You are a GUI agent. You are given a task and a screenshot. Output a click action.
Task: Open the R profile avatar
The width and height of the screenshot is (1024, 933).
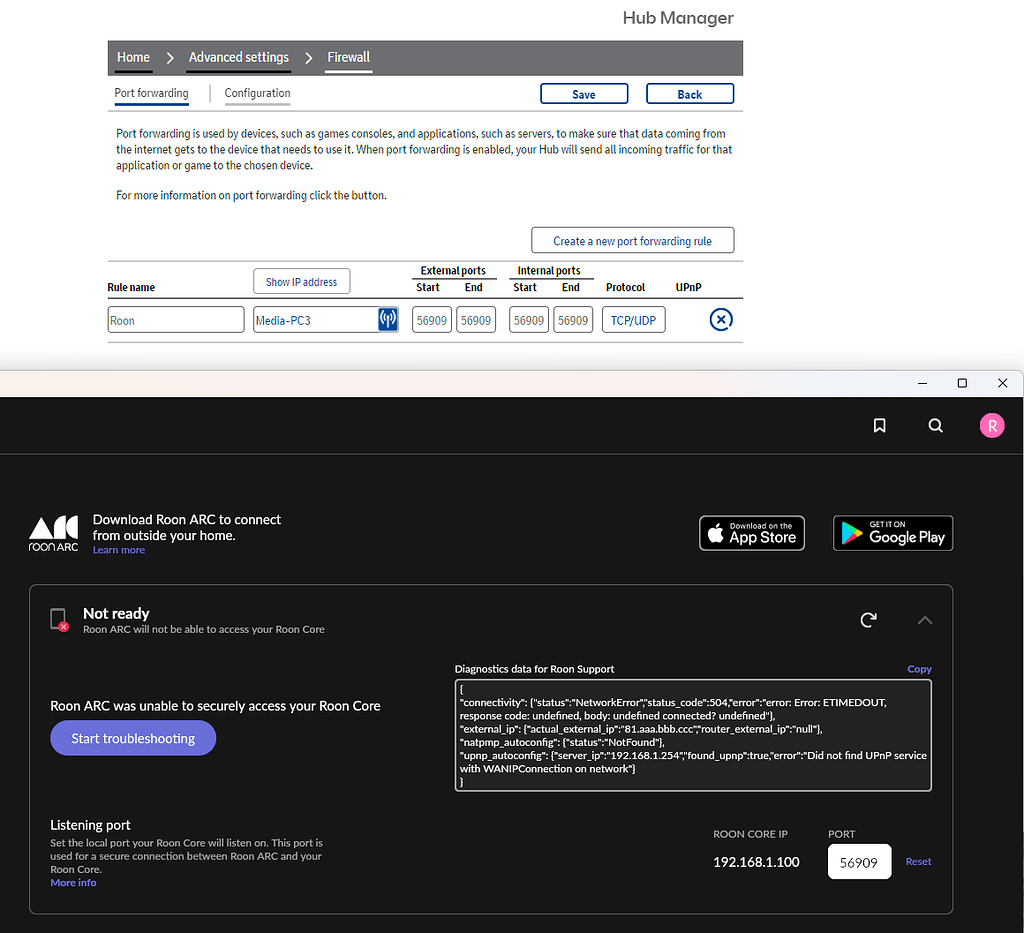pyautogui.click(x=991, y=425)
